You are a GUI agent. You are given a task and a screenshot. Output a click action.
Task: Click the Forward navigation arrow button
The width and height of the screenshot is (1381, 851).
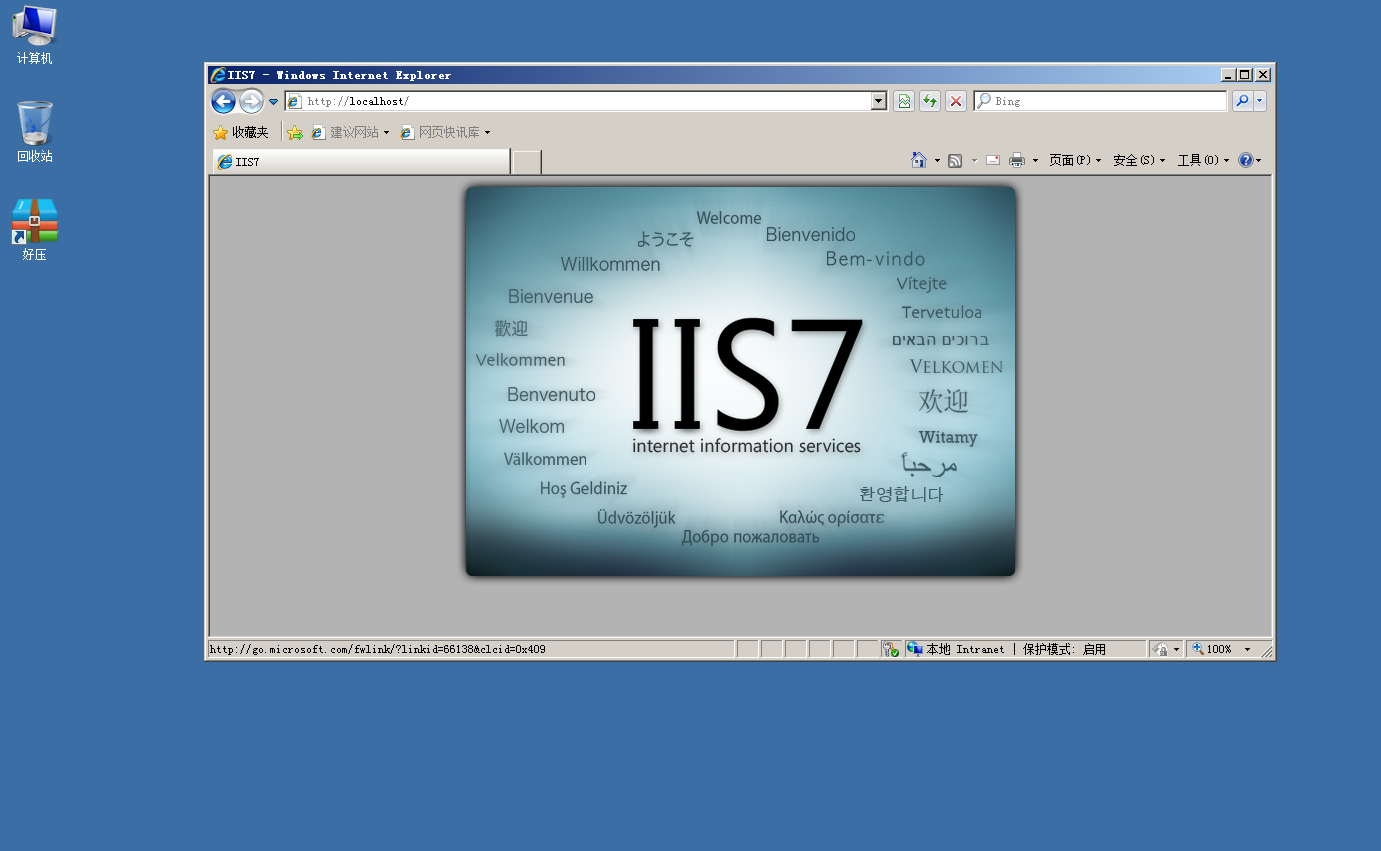[251, 101]
